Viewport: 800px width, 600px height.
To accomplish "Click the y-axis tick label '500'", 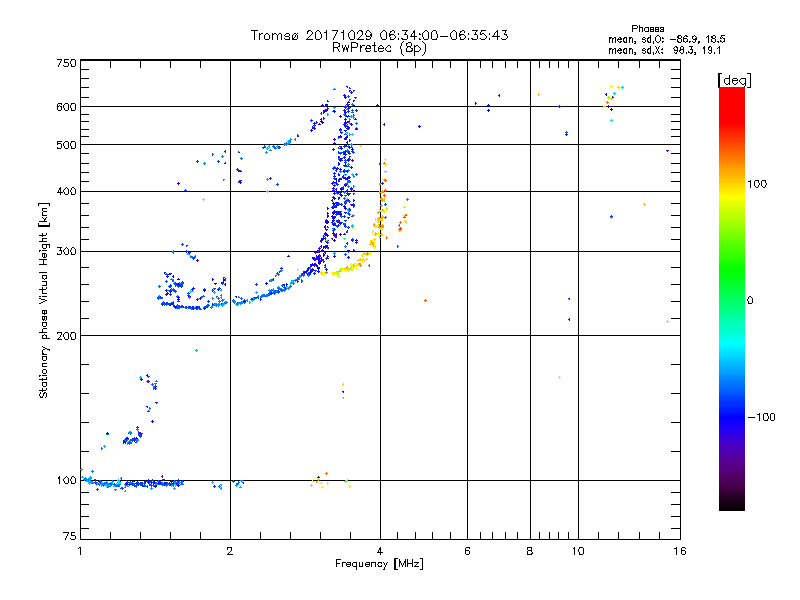I will pyautogui.click(x=66, y=145).
